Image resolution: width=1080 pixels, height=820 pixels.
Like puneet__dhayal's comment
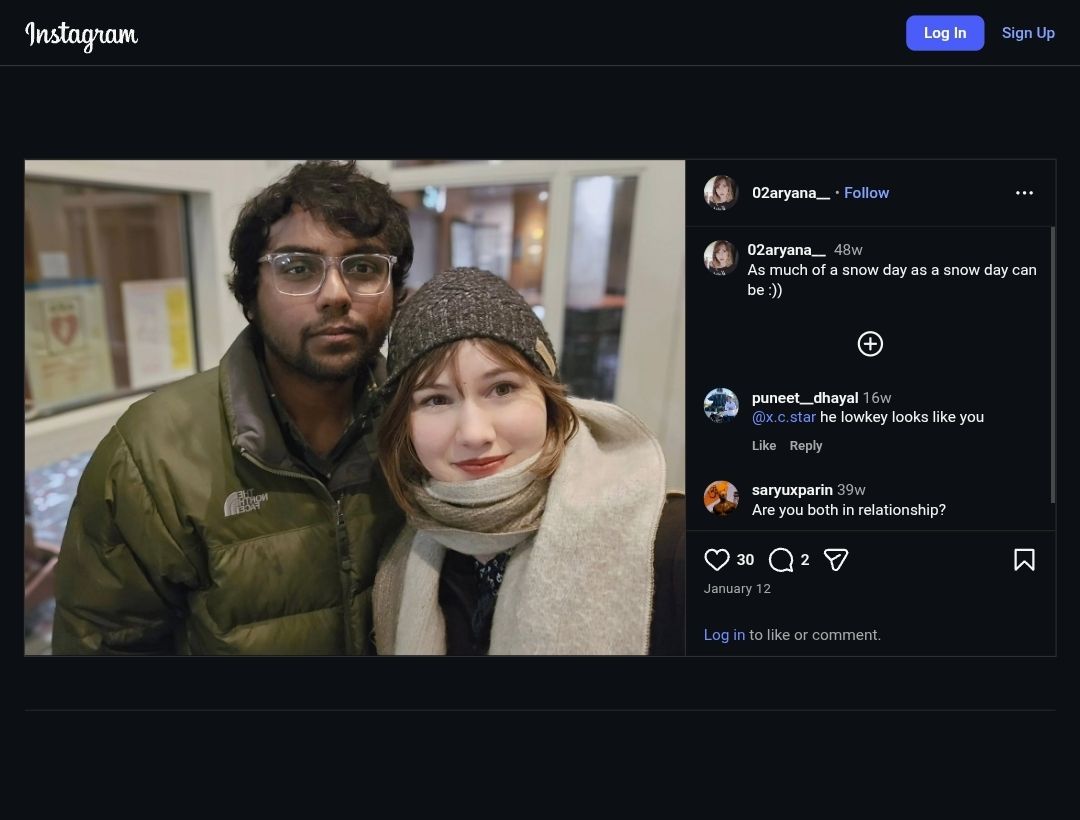764,446
